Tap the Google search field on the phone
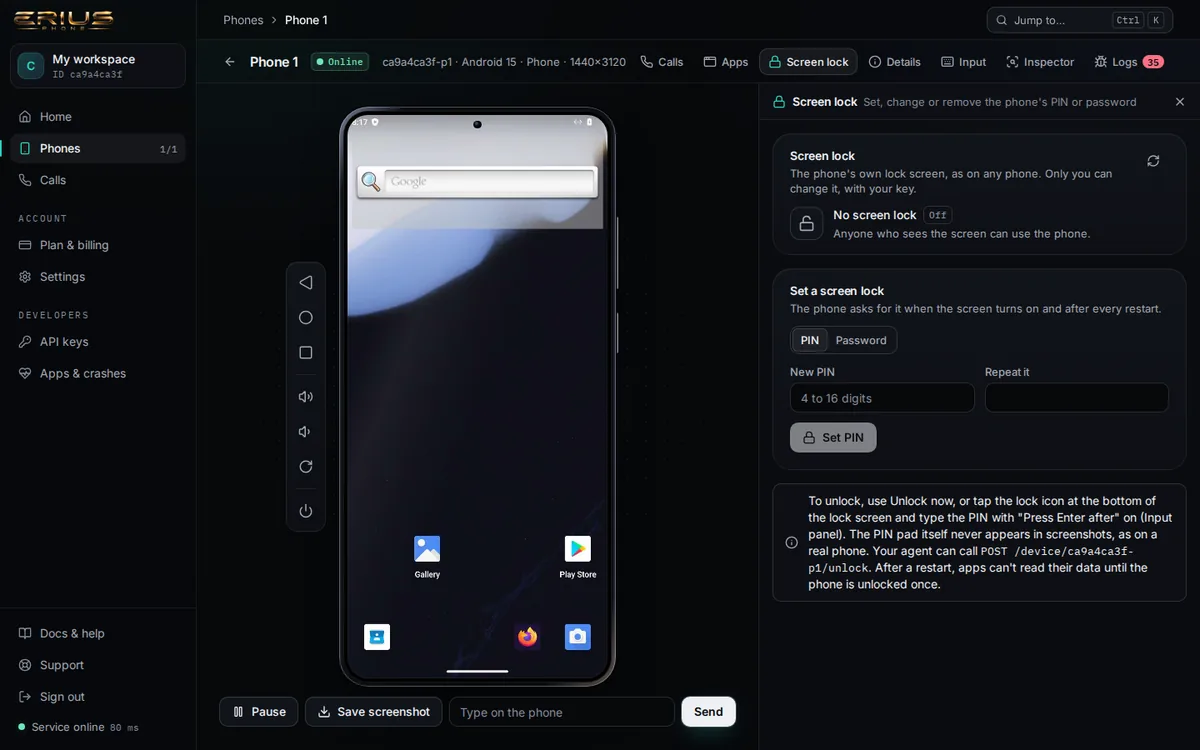This screenshot has height=750, width=1200. point(490,182)
